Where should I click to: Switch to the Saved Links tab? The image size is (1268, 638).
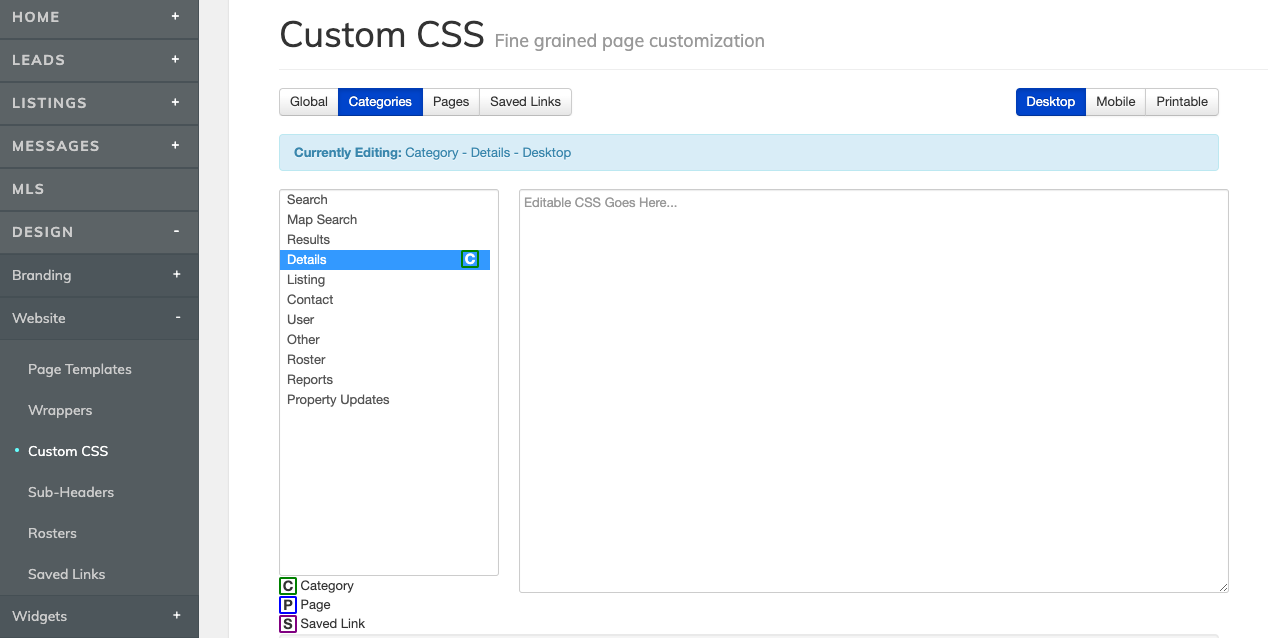point(525,101)
